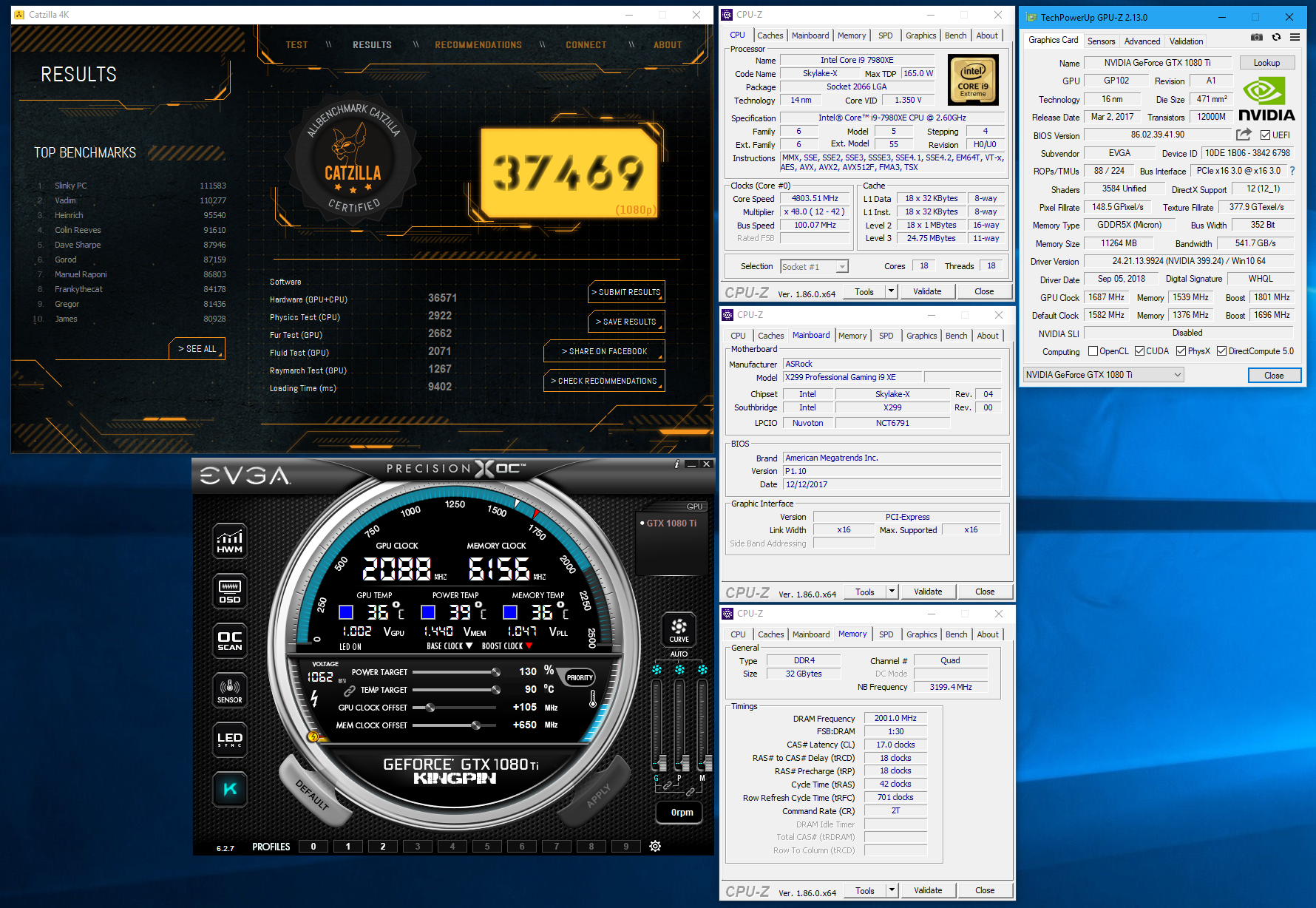The width and height of the screenshot is (1316, 908).
Task: Click Validate in the top CPU-Z window
Action: pyautogui.click(x=927, y=291)
